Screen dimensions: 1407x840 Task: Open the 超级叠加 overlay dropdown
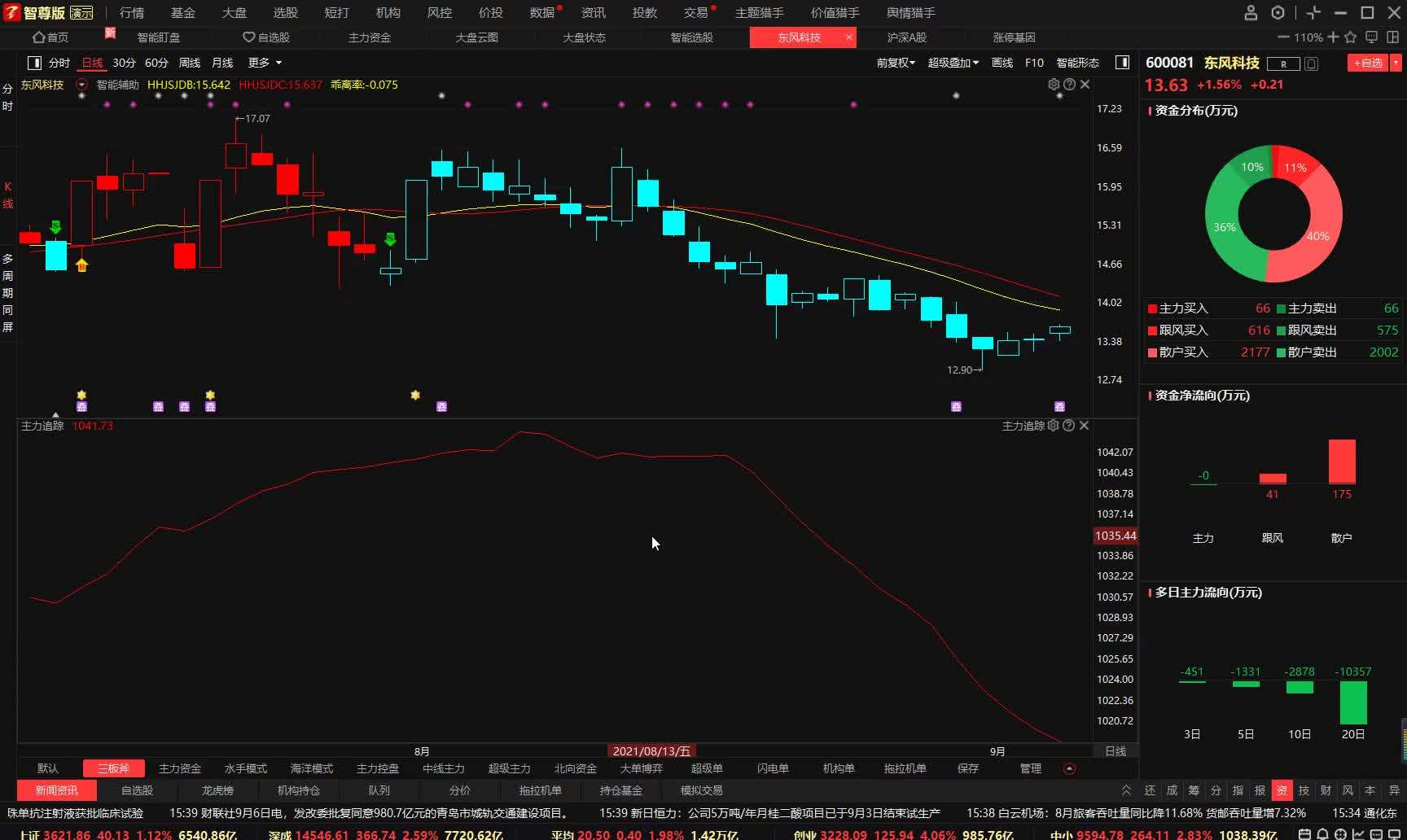(953, 63)
